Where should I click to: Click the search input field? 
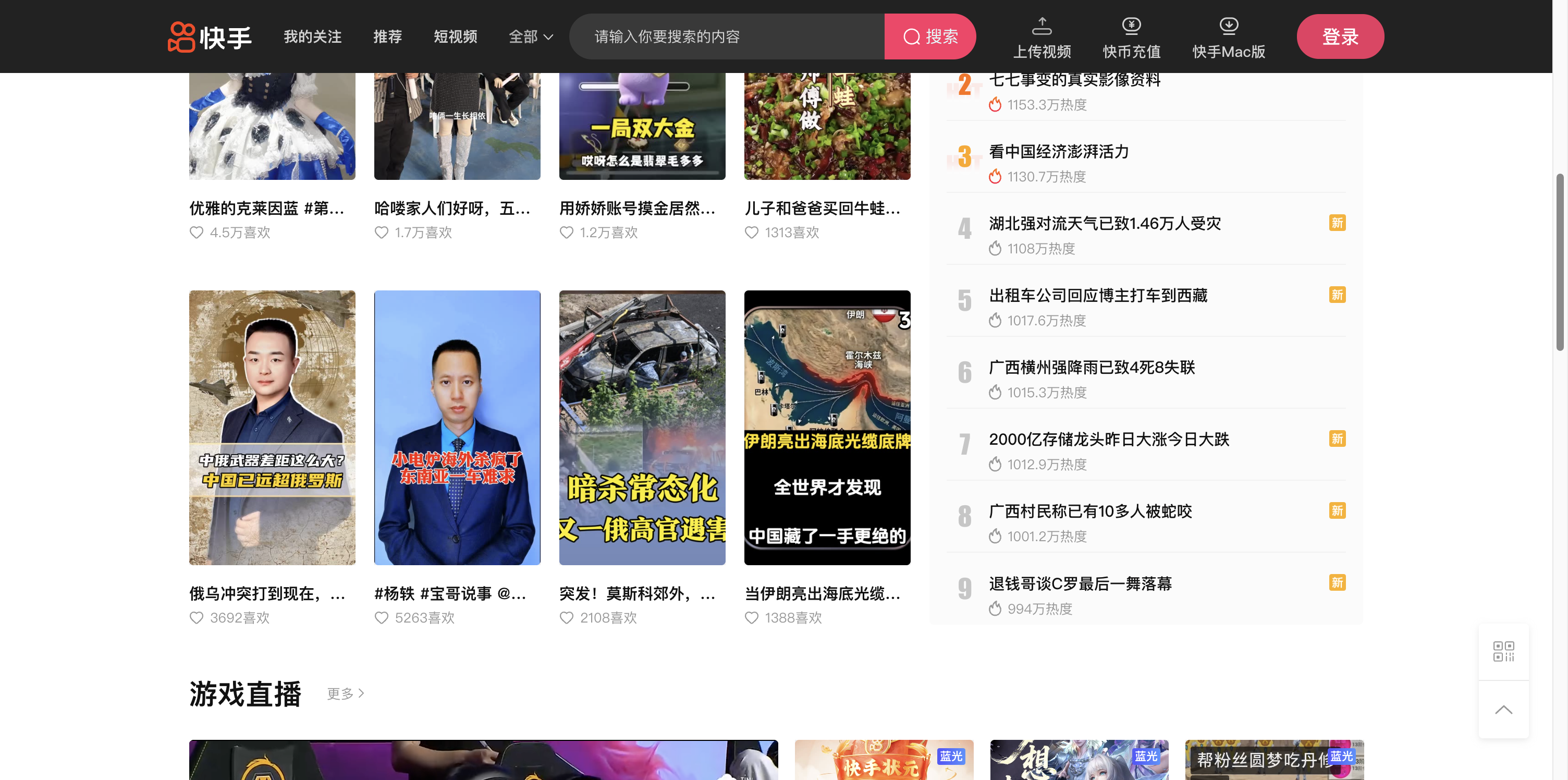click(x=727, y=36)
